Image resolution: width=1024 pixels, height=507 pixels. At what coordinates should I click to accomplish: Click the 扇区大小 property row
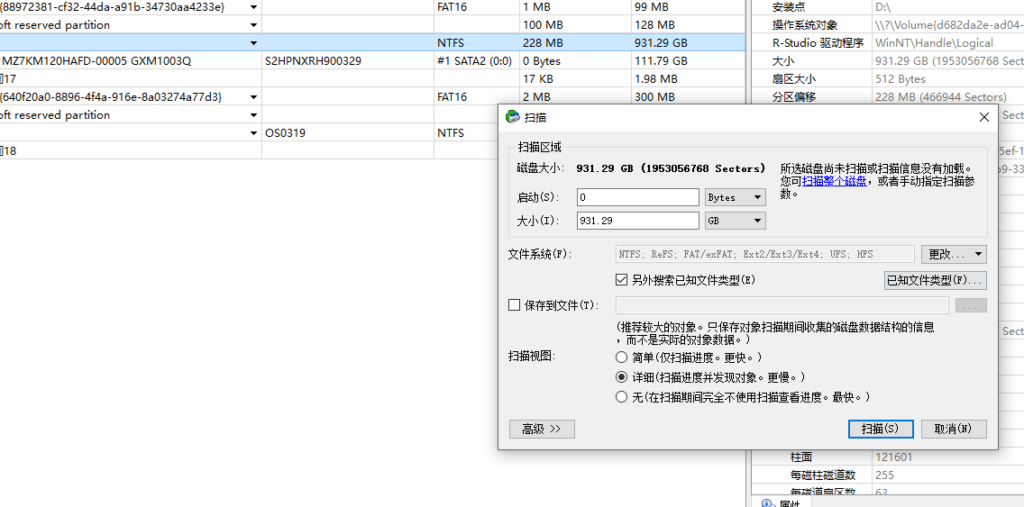[x=888, y=79]
